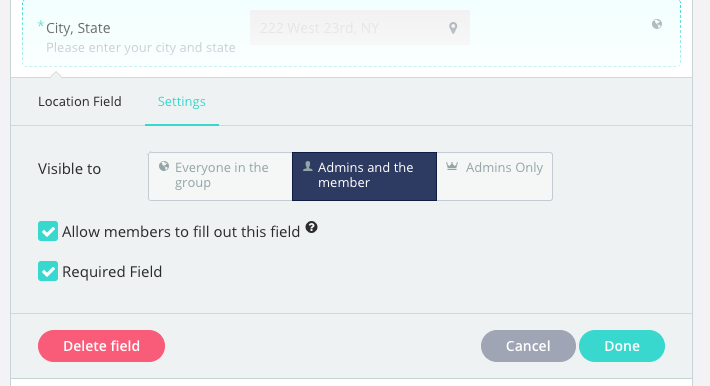This screenshot has height=386, width=710.
Task: Click the person icon on Admins and the member
Action: (308, 166)
